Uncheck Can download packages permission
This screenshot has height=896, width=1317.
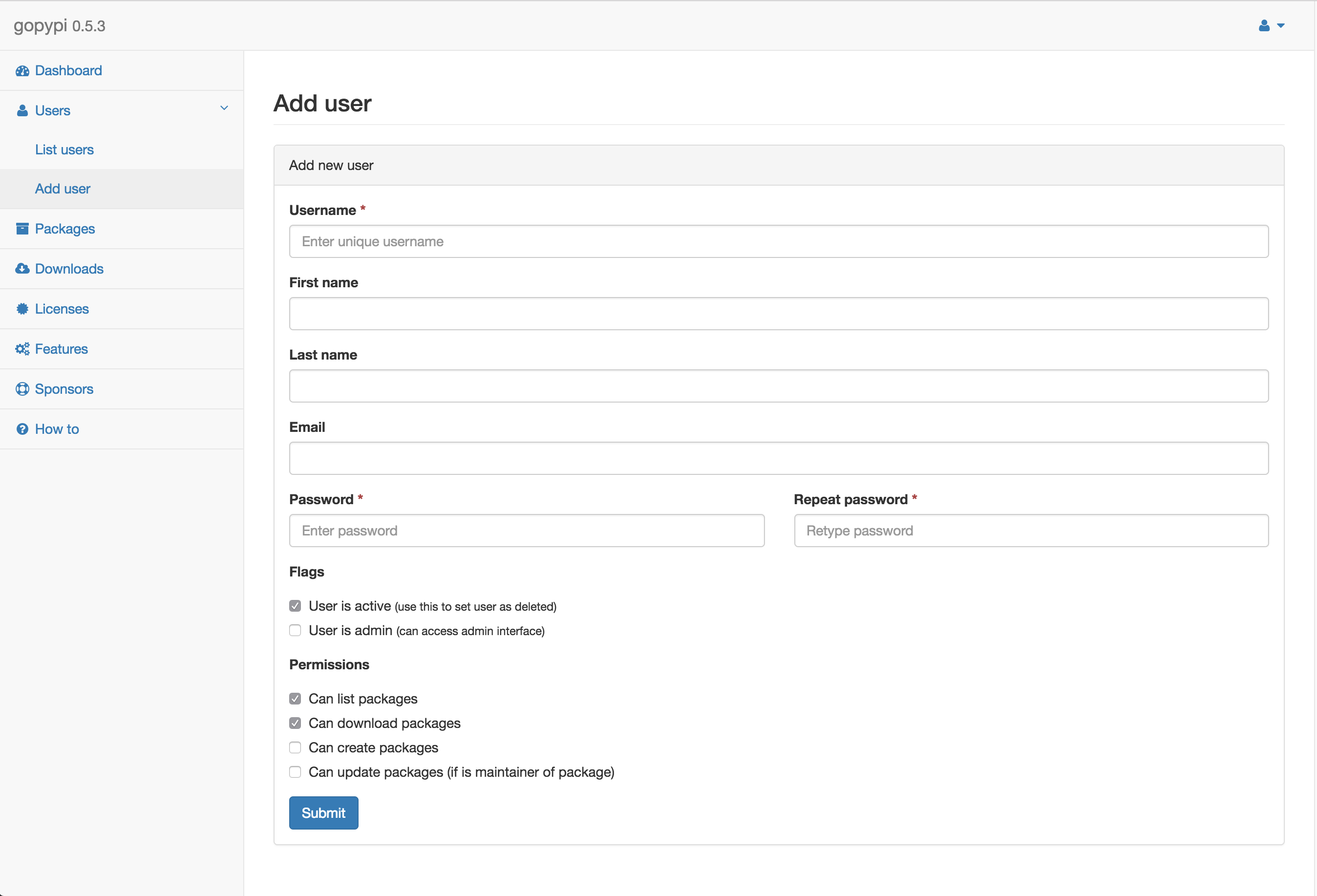point(295,723)
